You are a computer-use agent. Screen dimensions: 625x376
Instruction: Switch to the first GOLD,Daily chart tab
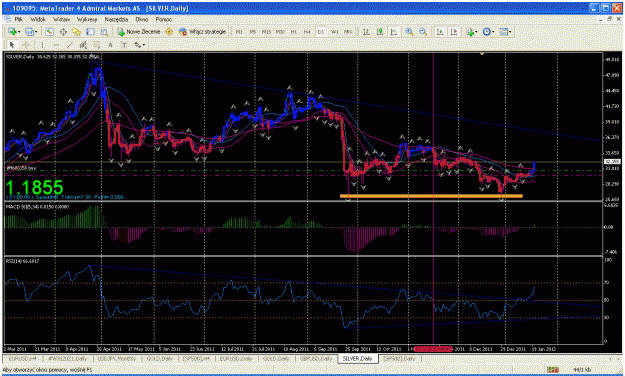coord(159,359)
